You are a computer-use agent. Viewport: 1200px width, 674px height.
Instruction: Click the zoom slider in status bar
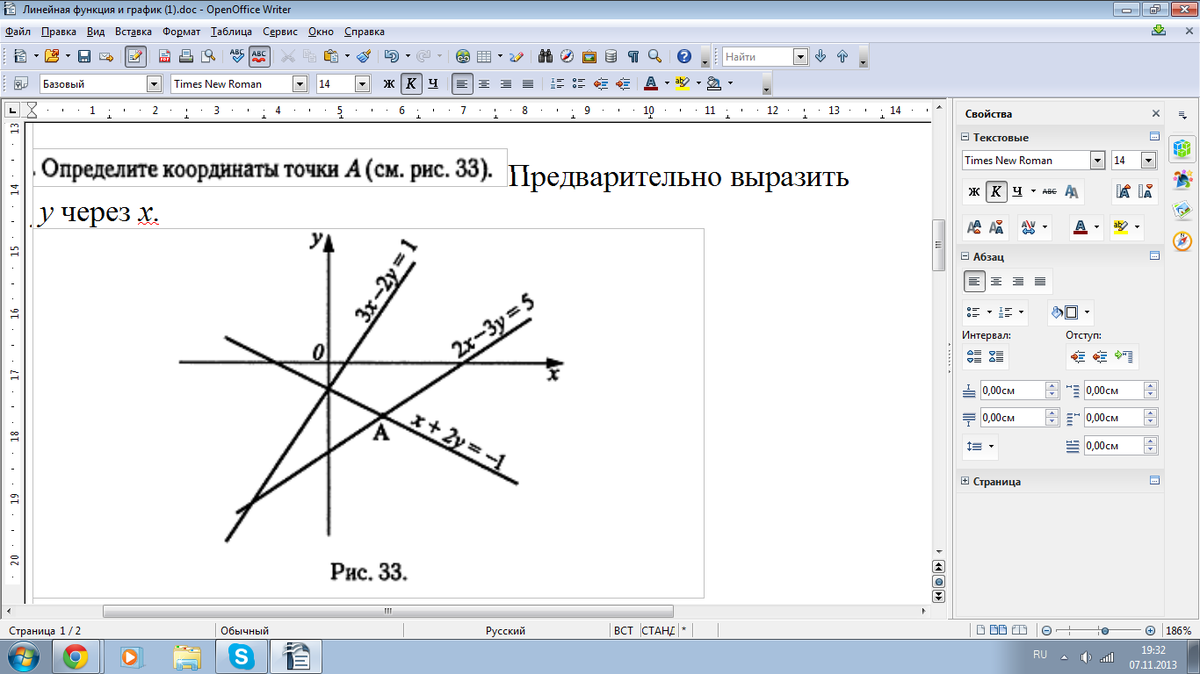tap(1102, 631)
